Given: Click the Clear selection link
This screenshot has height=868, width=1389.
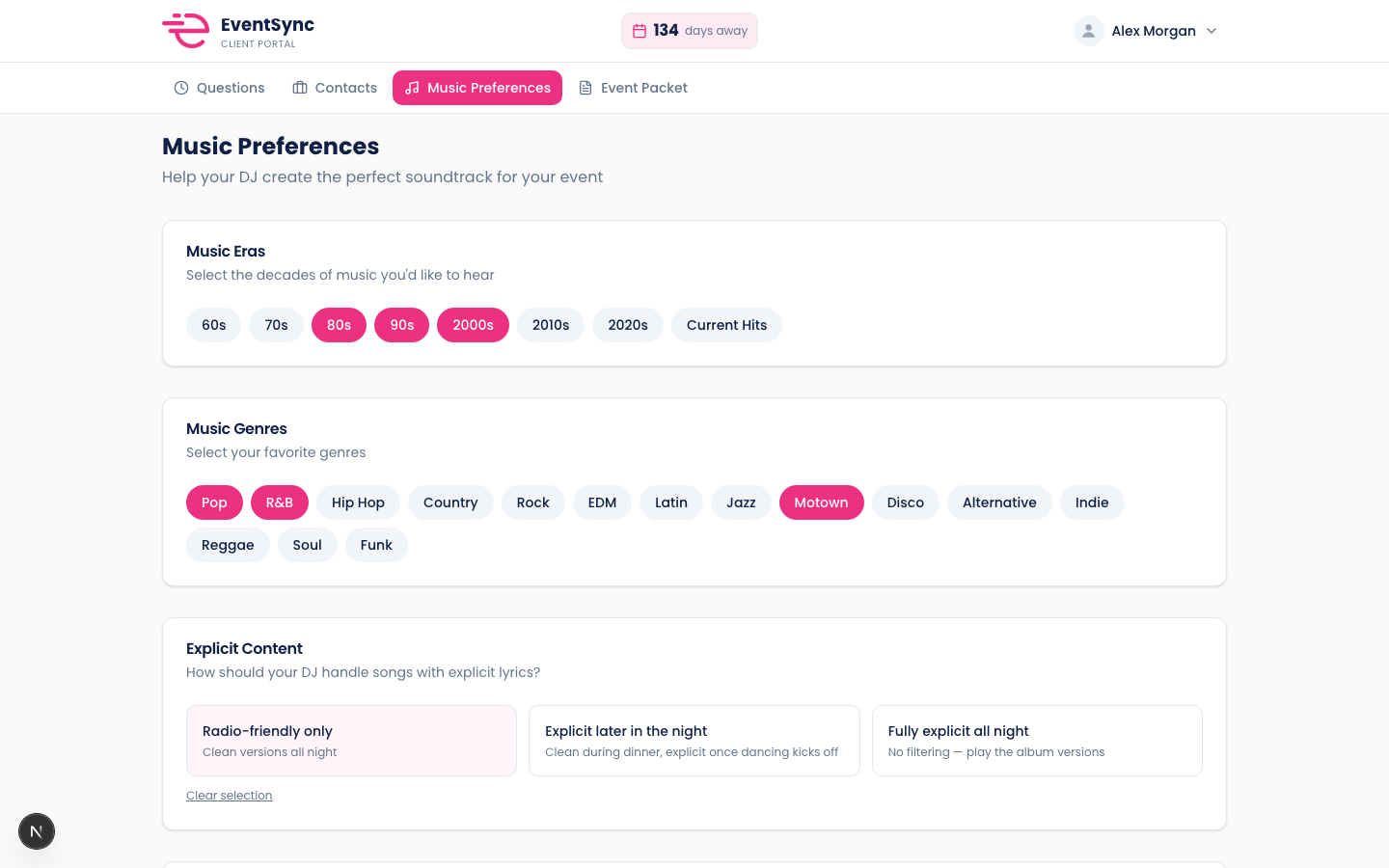Looking at the screenshot, I should pyautogui.click(x=230, y=796).
